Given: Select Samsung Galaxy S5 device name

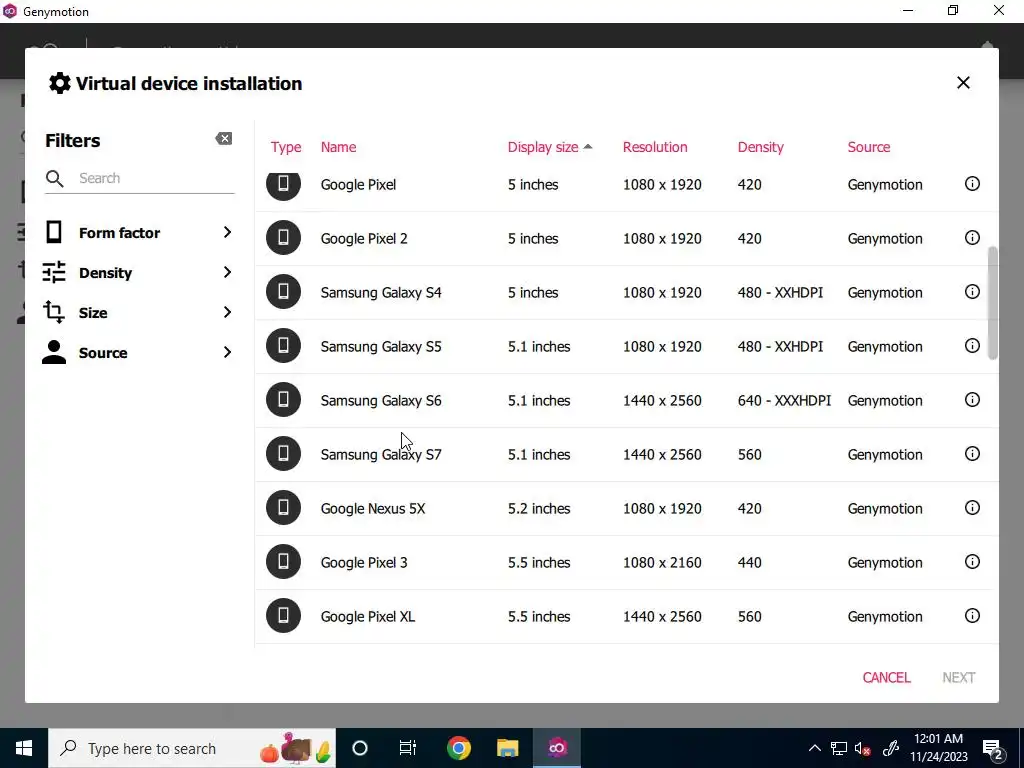Looking at the screenshot, I should click(381, 346).
